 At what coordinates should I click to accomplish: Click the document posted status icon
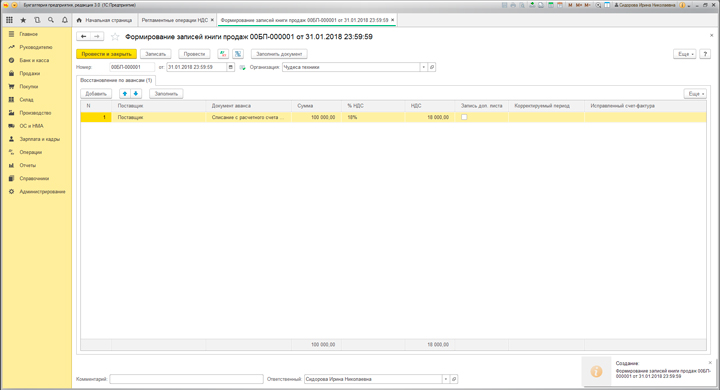point(242,67)
